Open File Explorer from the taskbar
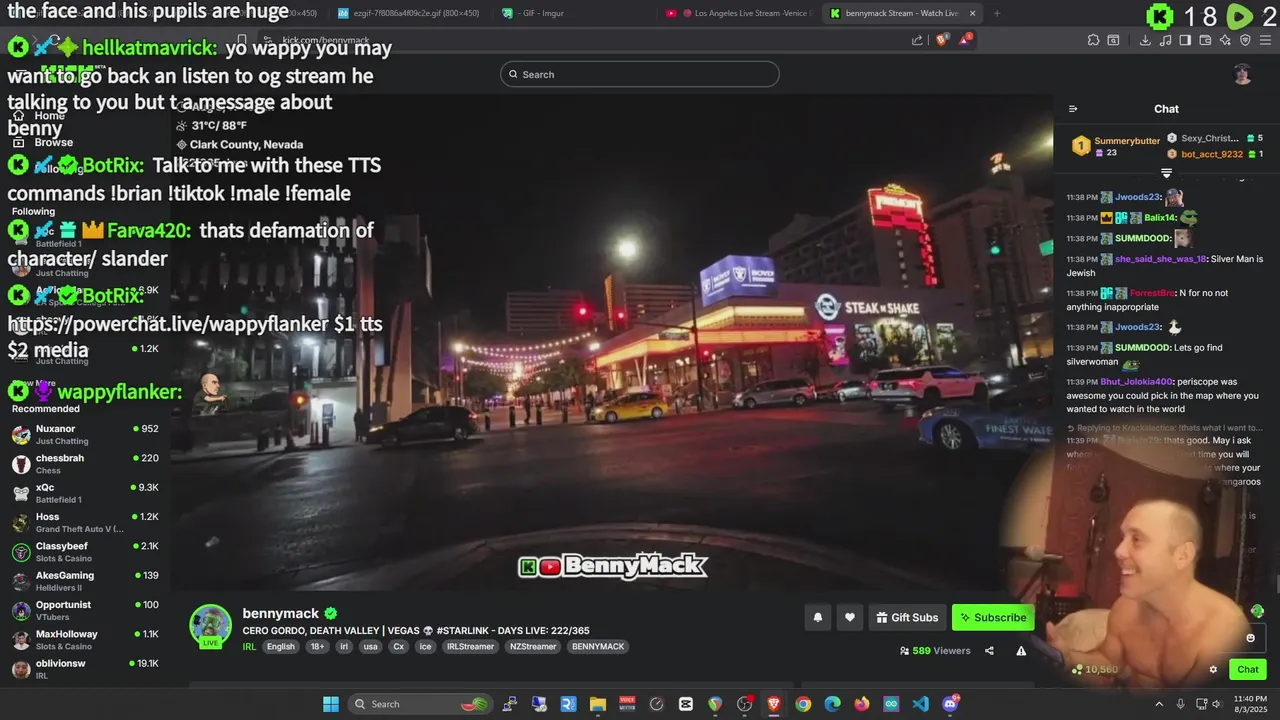Viewport: 1280px width, 720px height. (x=597, y=704)
